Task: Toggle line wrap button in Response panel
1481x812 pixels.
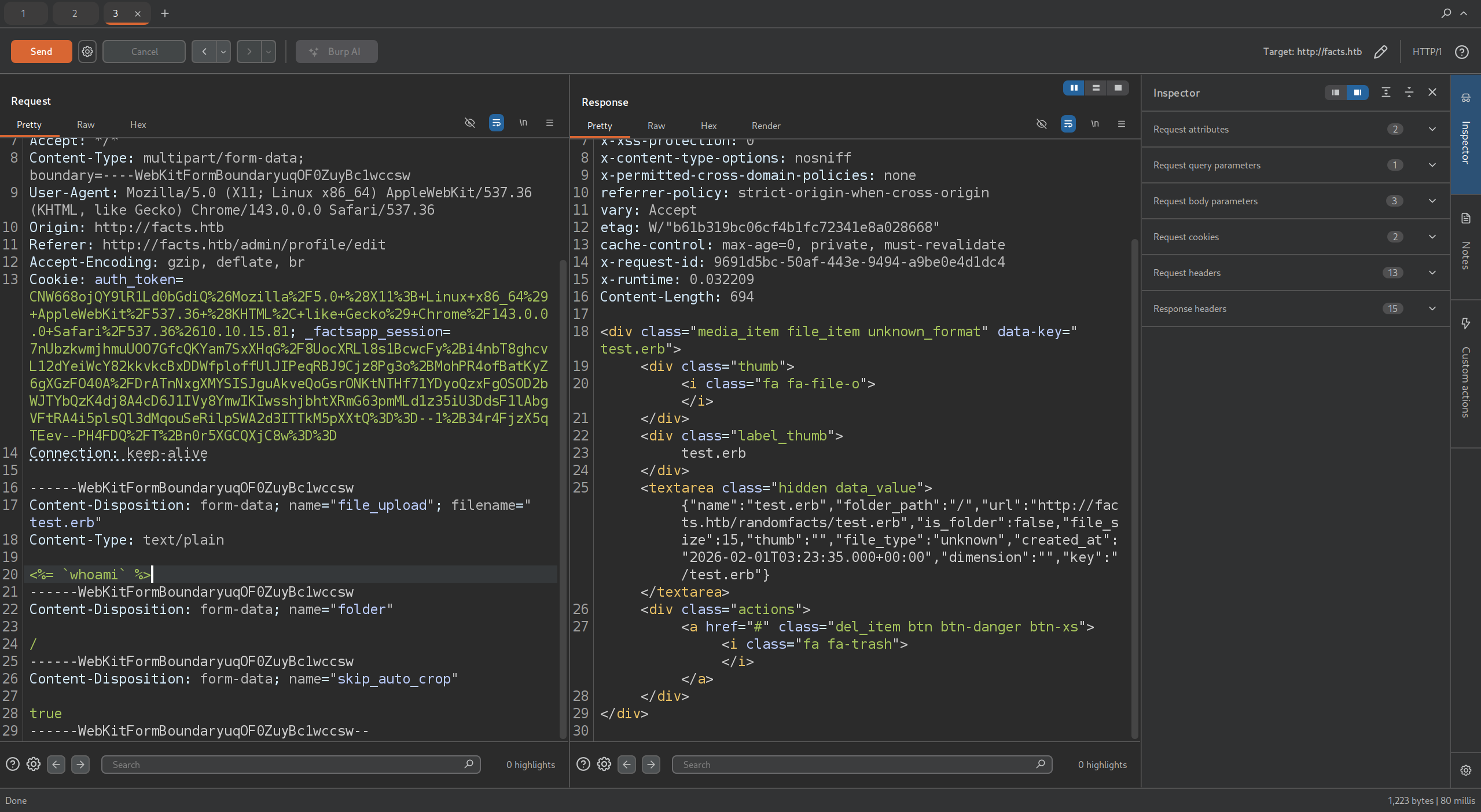Action: pyautogui.click(x=1068, y=124)
